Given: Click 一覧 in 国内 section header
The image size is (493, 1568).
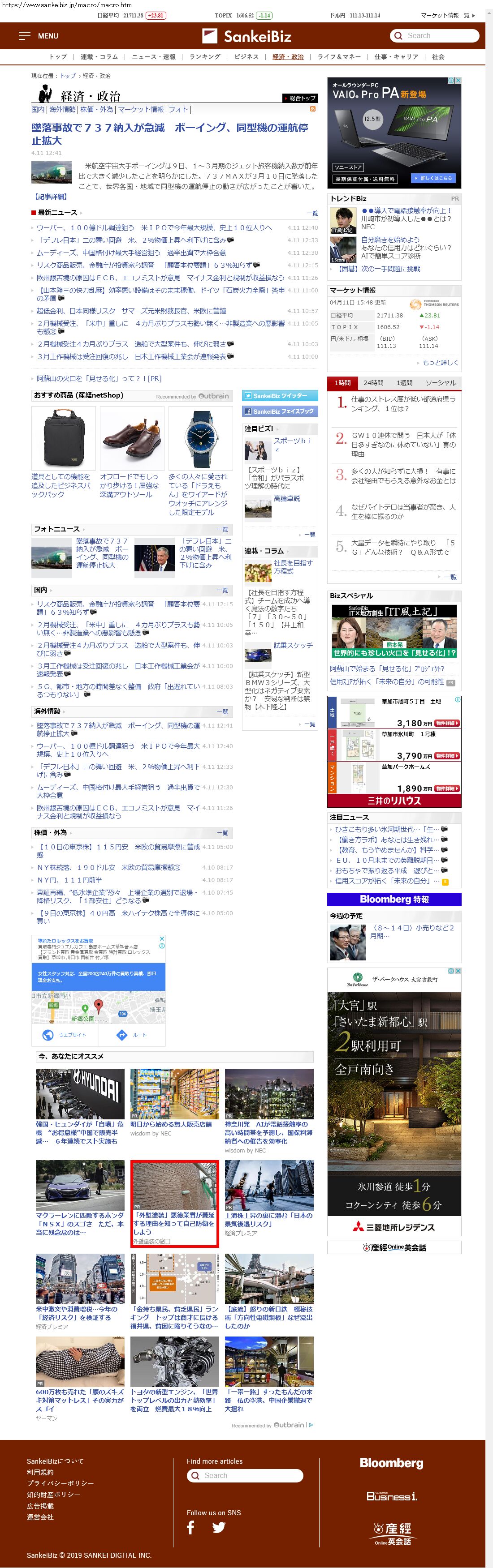Looking at the screenshot, I should pyautogui.click(x=222, y=591).
